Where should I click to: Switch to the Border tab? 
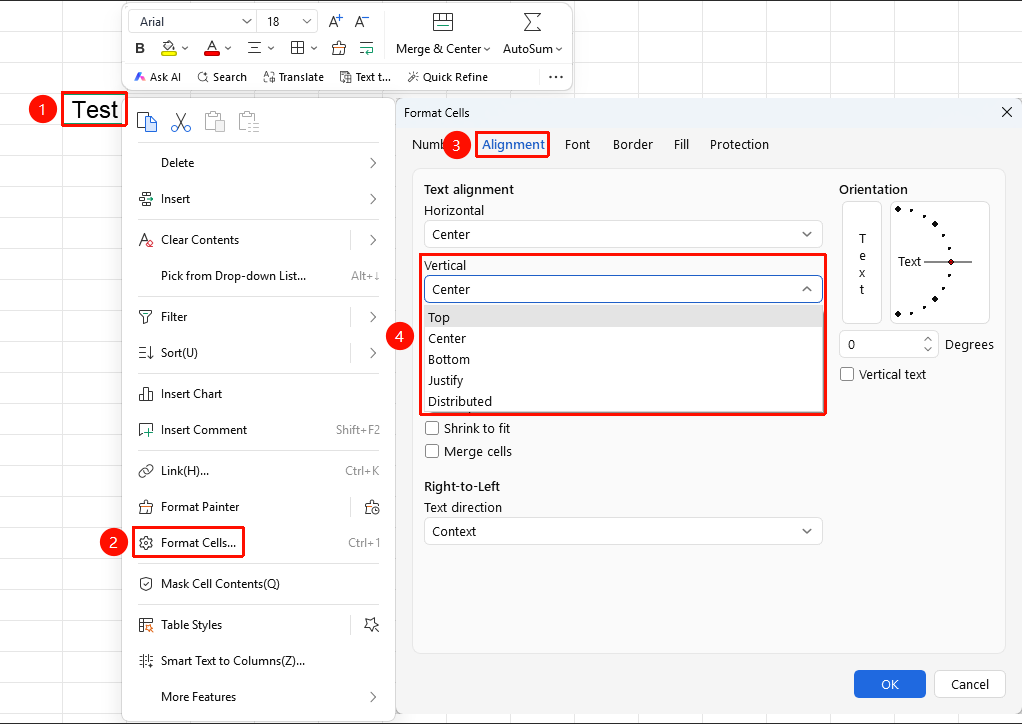(x=633, y=145)
